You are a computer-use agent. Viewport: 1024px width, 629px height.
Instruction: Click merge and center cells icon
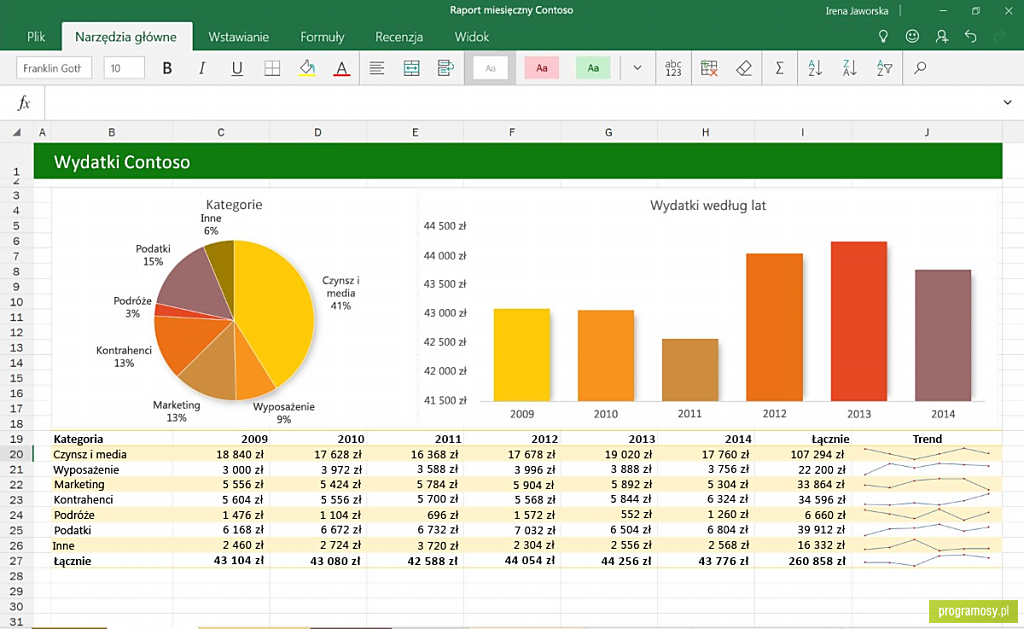411,68
